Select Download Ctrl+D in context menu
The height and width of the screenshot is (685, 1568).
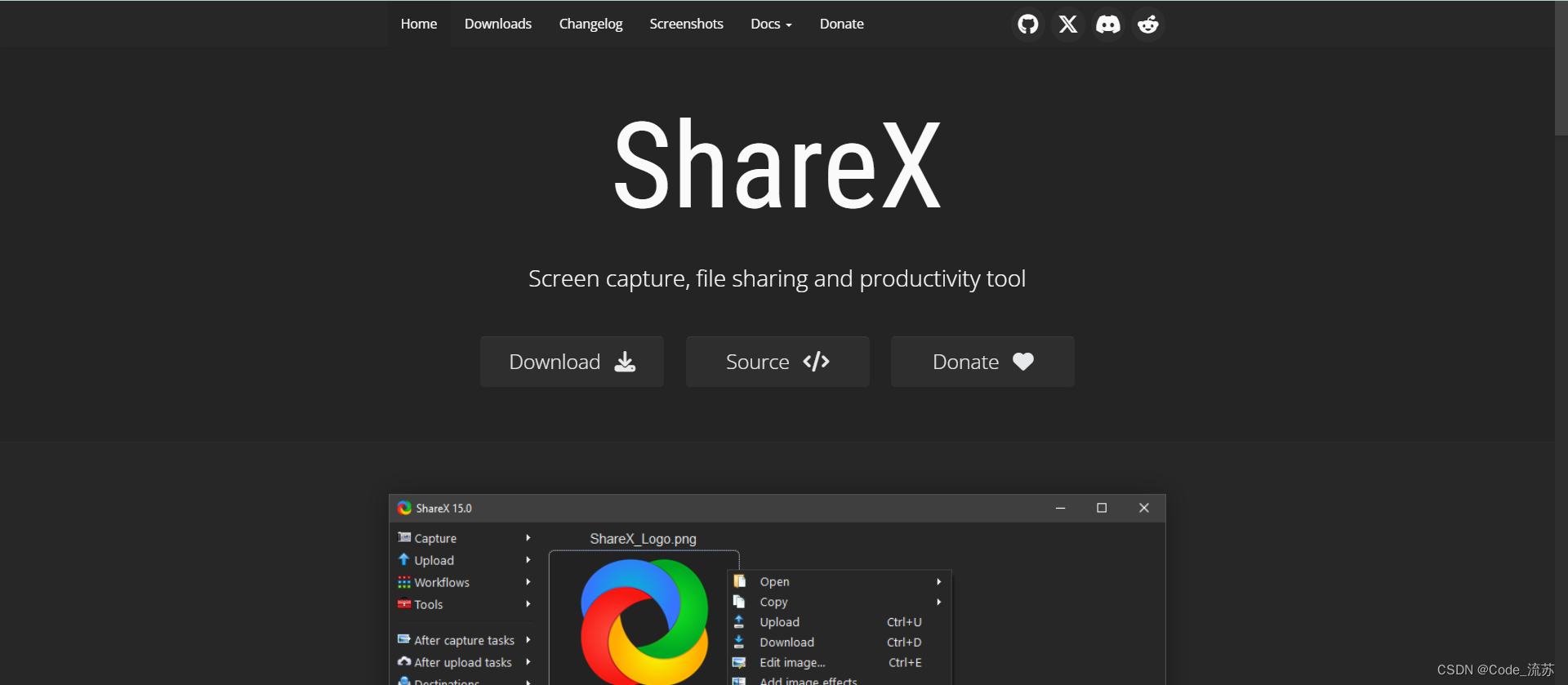click(x=839, y=643)
